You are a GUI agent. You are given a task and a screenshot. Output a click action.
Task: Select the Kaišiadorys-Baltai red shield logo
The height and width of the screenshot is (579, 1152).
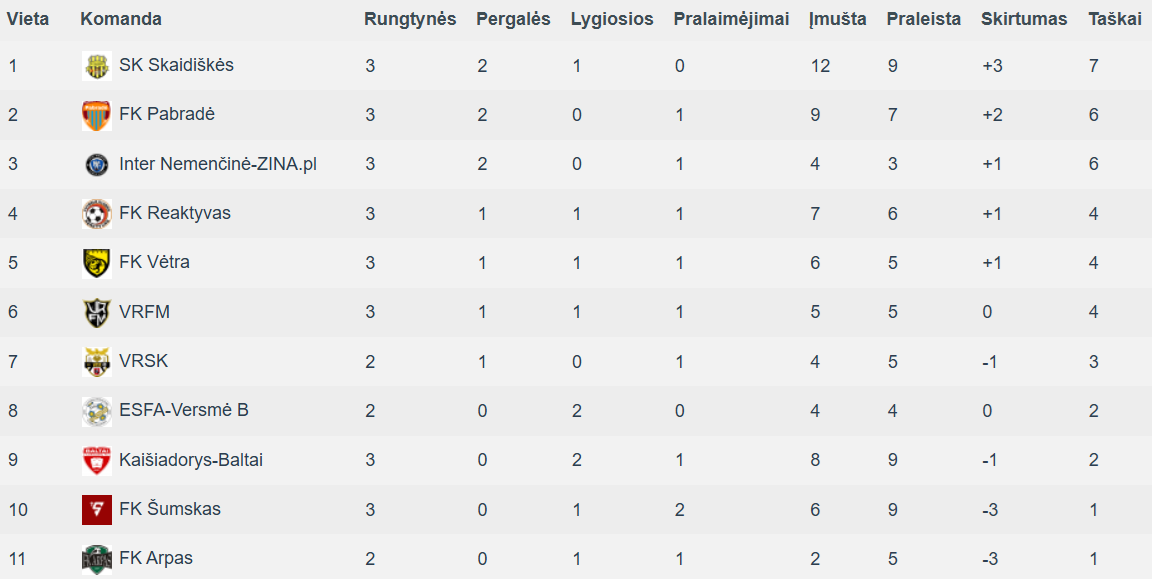point(97,461)
